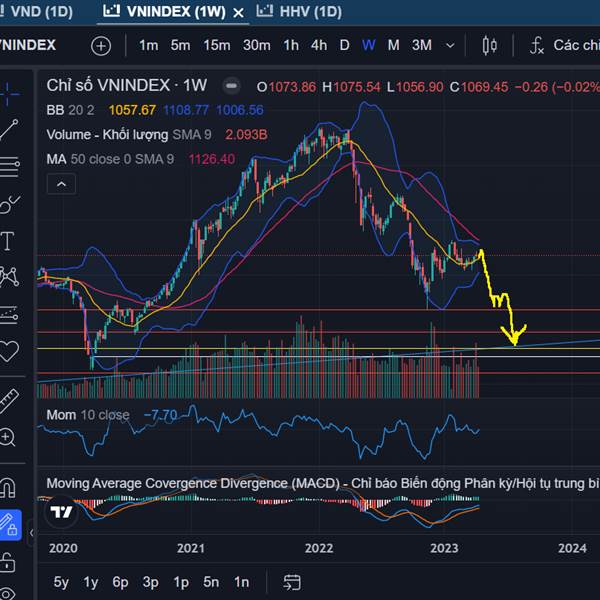This screenshot has height=600, width=600.
Task: Set chart range to 5y
Action: [x=61, y=582]
